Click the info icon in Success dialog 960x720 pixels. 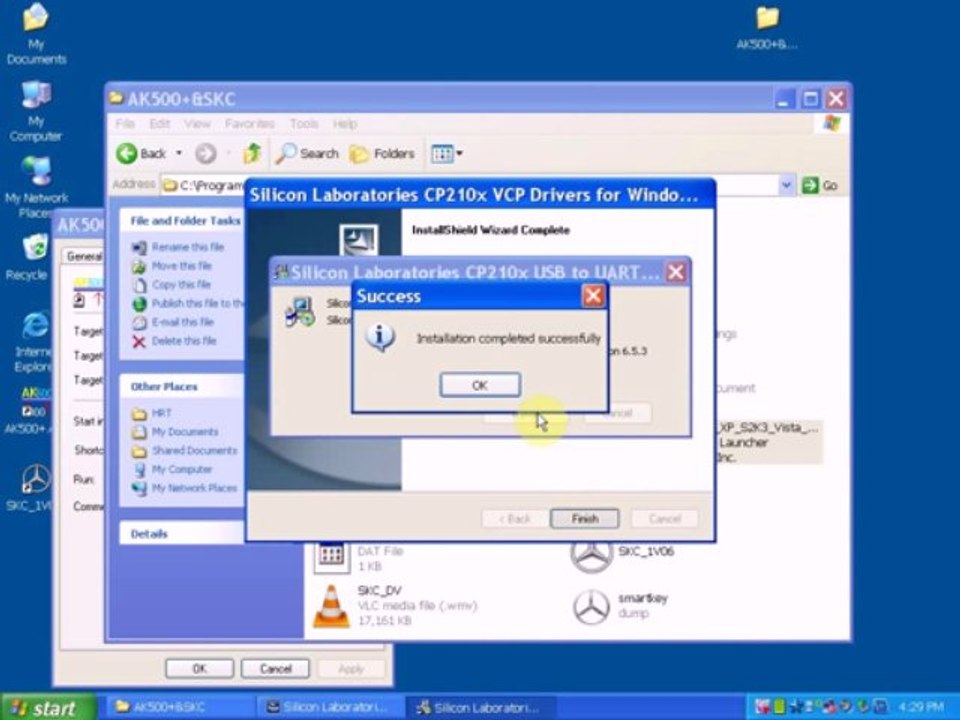(x=380, y=337)
